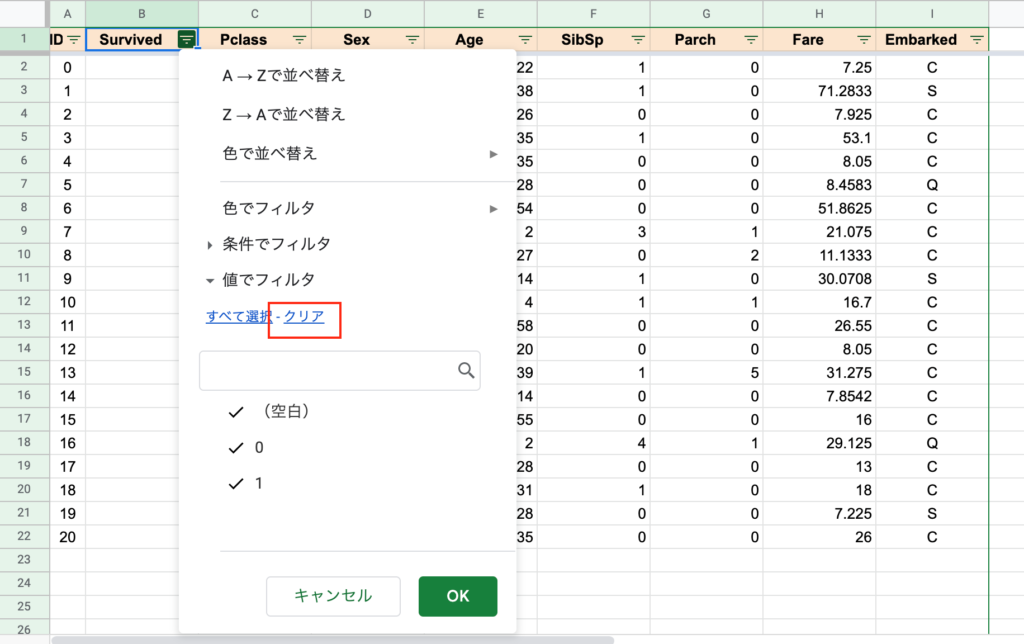The height and width of the screenshot is (644, 1024).
Task: Select the Fare header cell
Action: [819, 40]
